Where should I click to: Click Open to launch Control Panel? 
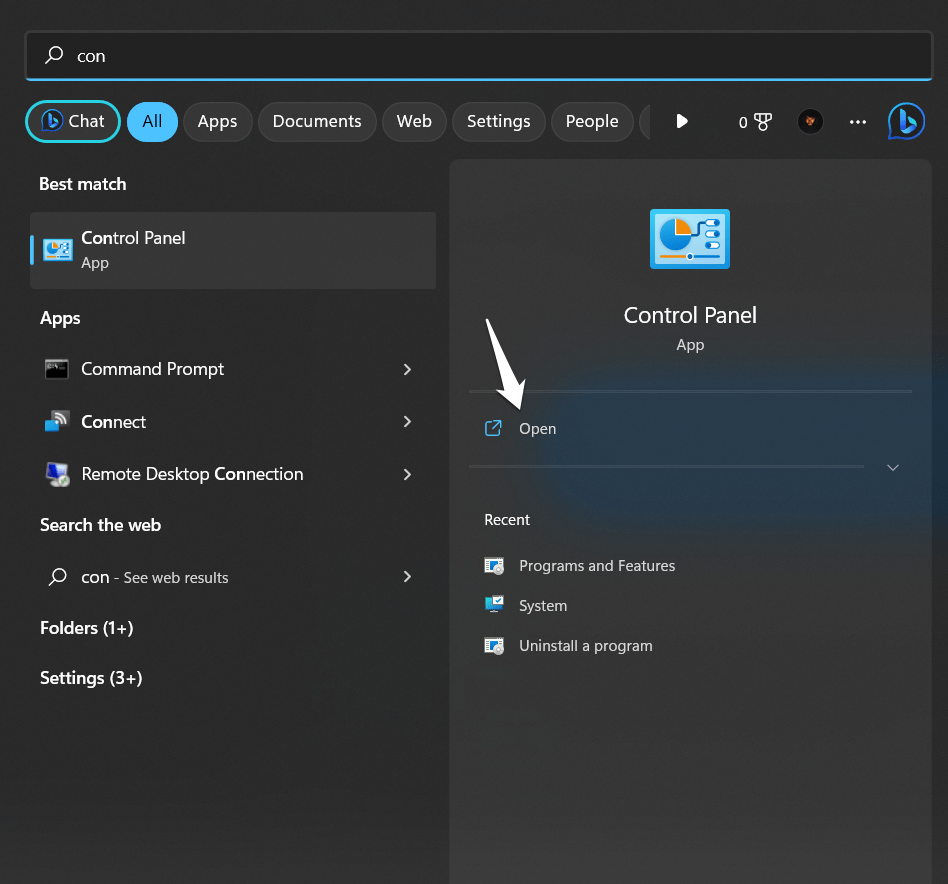point(537,428)
